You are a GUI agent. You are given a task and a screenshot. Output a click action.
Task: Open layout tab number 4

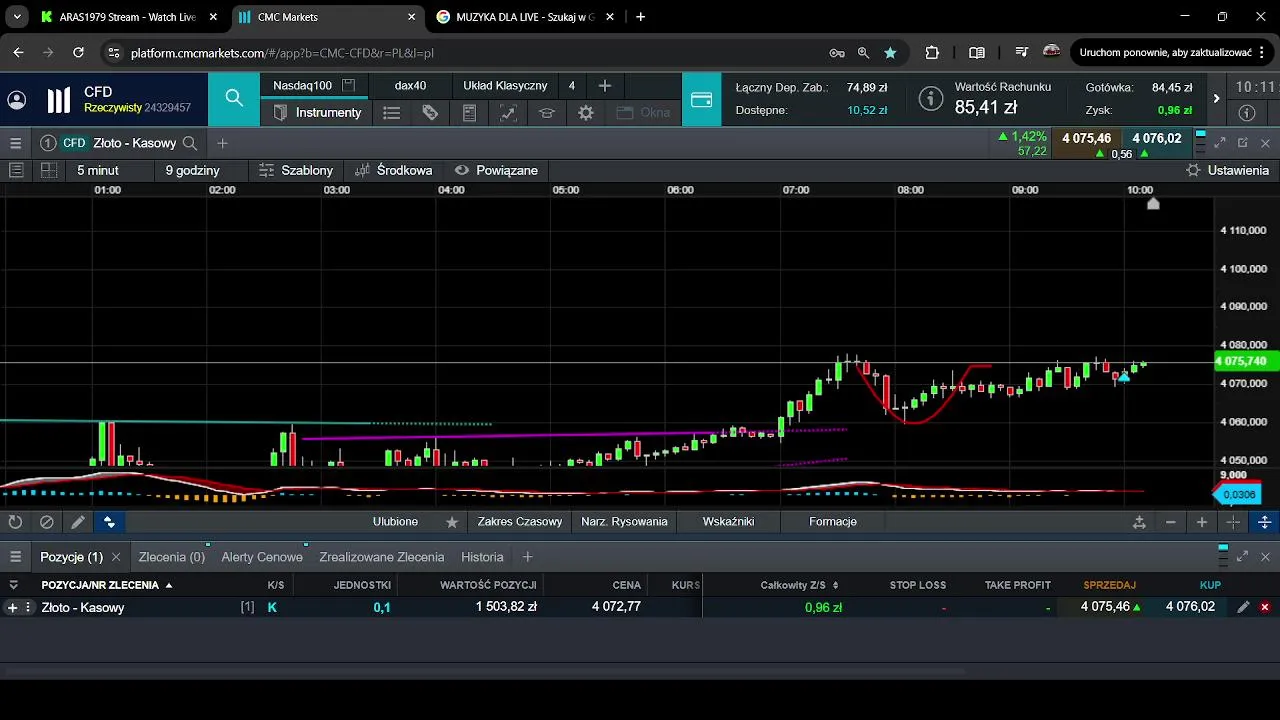pos(572,86)
